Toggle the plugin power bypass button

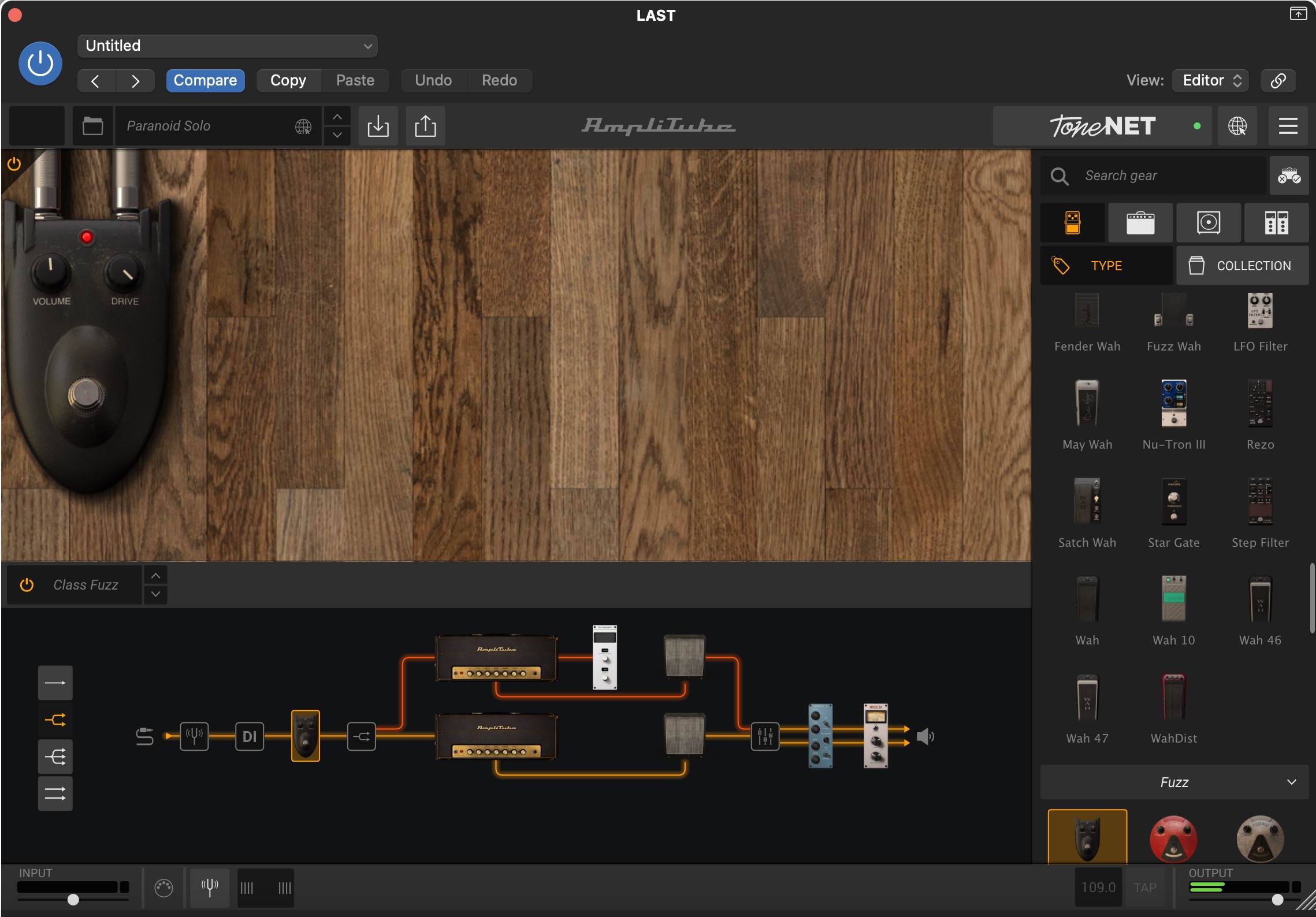point(40,64)
